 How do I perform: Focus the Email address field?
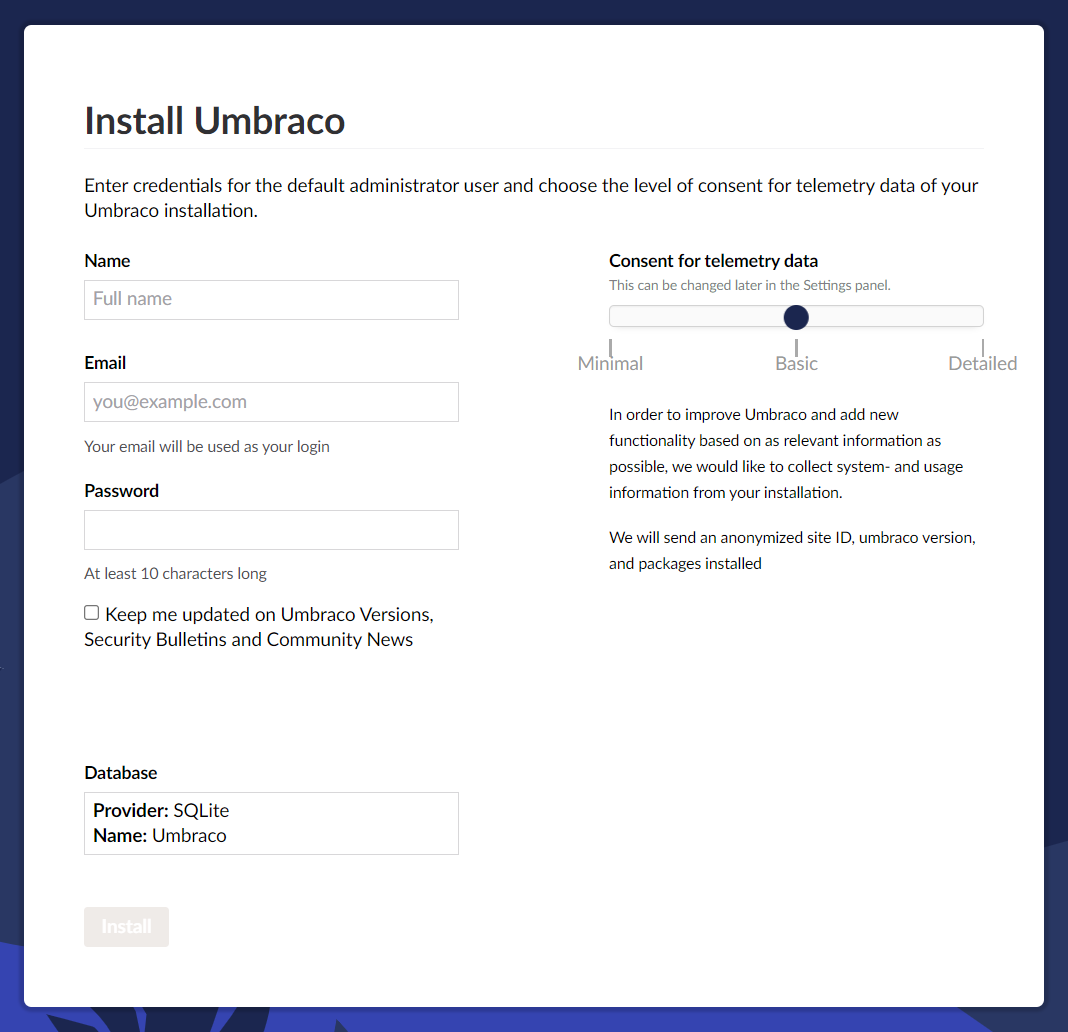(x=271, y=402)
